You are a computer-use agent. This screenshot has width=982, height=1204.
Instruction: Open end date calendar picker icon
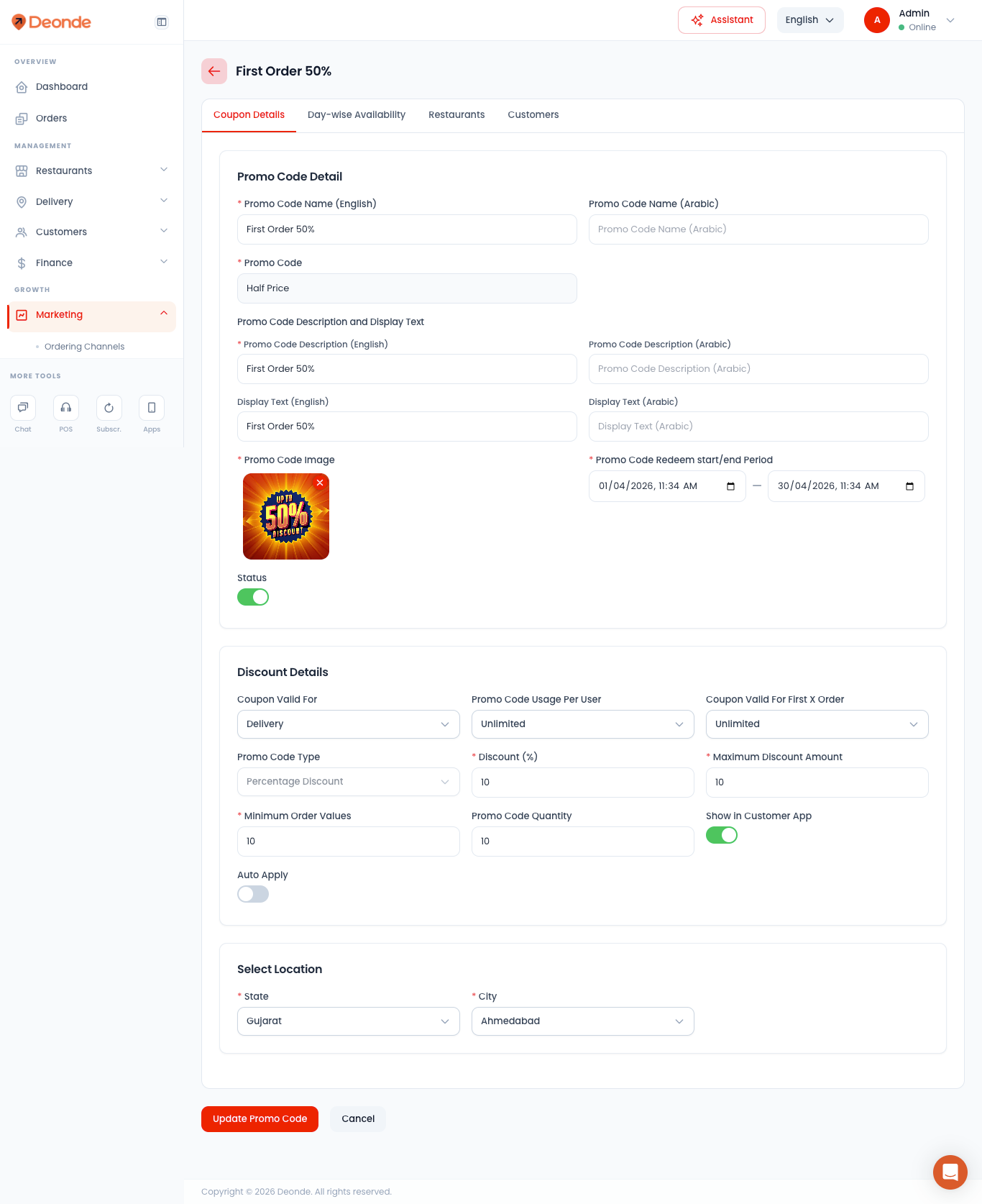[909, 486]
